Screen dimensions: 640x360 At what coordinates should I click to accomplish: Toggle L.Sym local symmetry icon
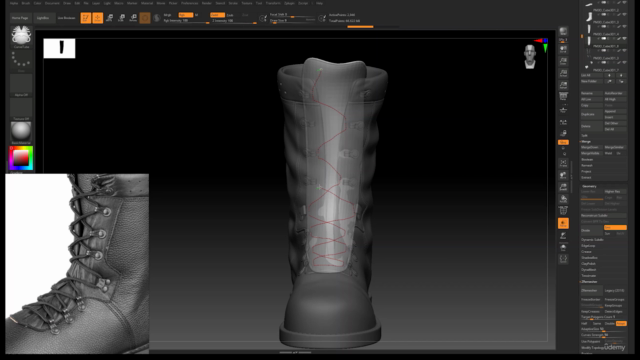click(x=563, y=122)
